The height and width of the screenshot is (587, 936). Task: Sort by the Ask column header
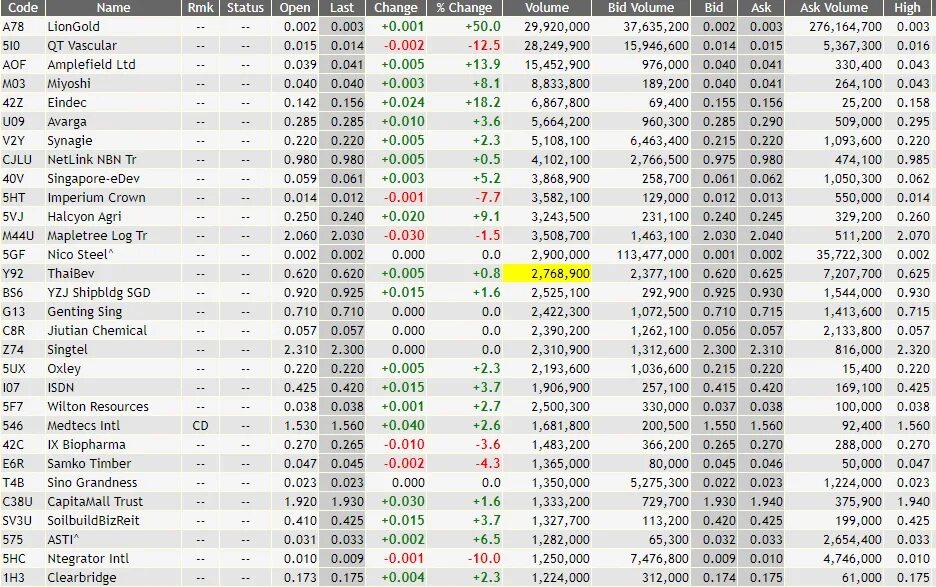[x=761, y=8]
